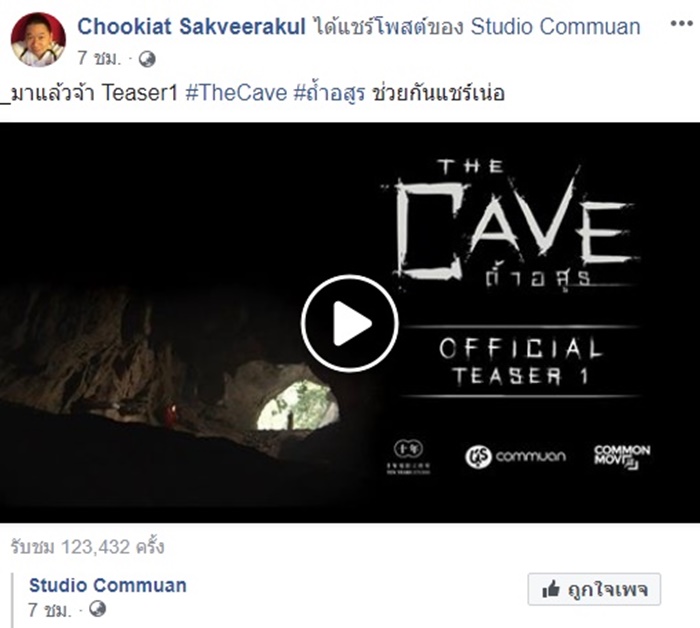Click the 7 ชม. timestamp of Chookiat's post
The width and height of the screenshot is (700, 628).
click(x=99, y=58)
